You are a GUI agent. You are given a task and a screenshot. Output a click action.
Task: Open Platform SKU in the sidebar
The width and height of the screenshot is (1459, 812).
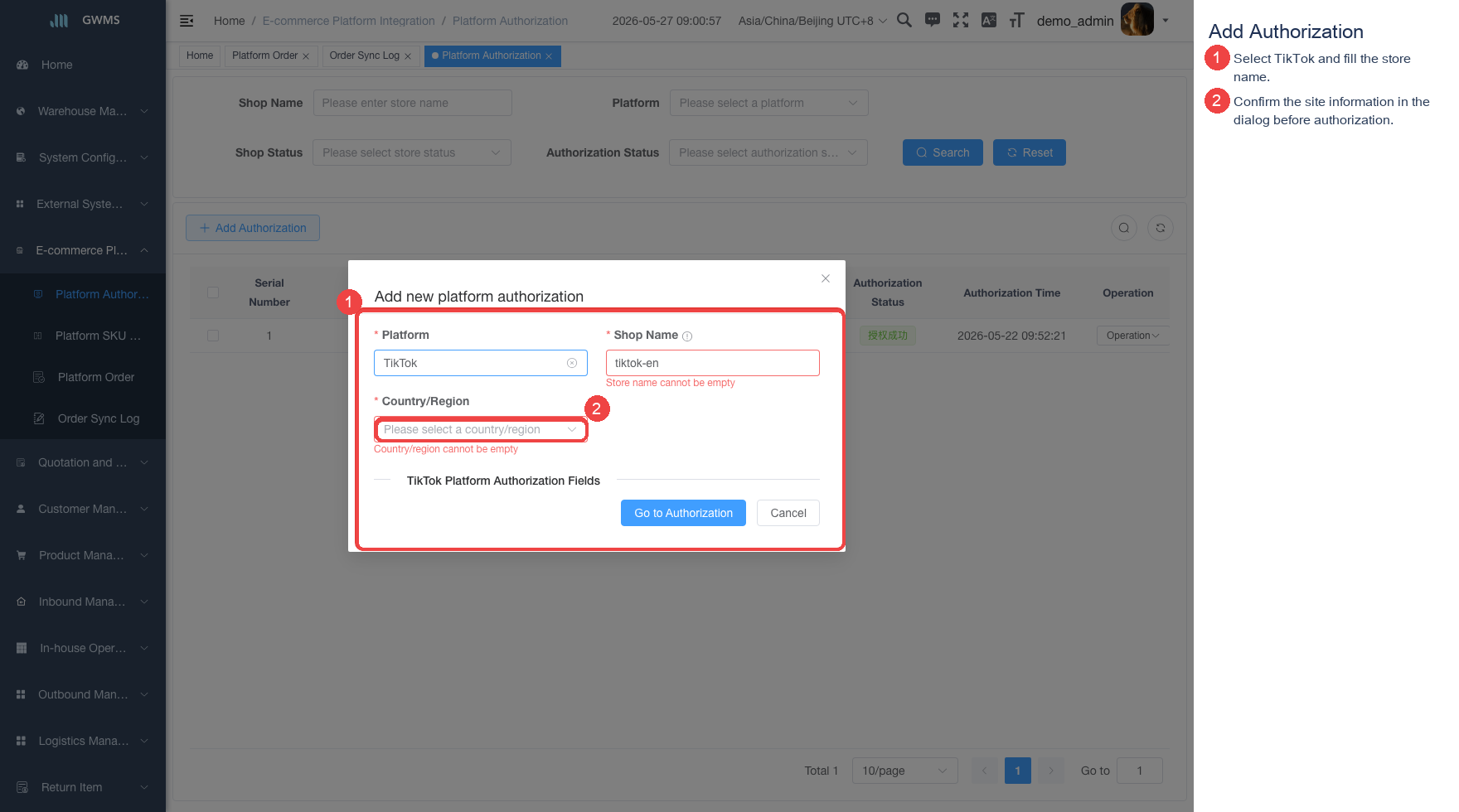pos(83,336)
